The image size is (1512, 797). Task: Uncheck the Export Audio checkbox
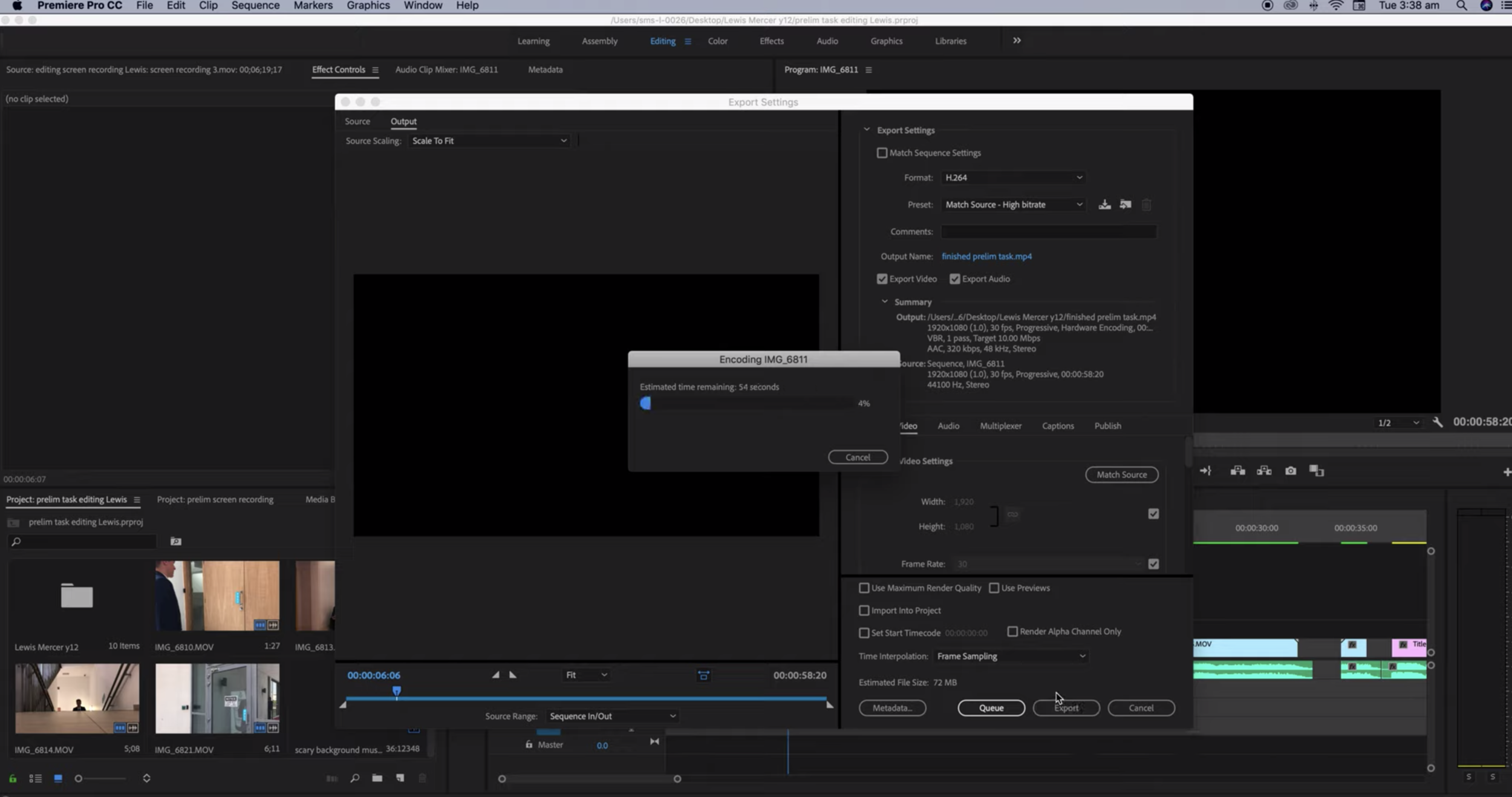pyautogui.click(x=954, y=279)
